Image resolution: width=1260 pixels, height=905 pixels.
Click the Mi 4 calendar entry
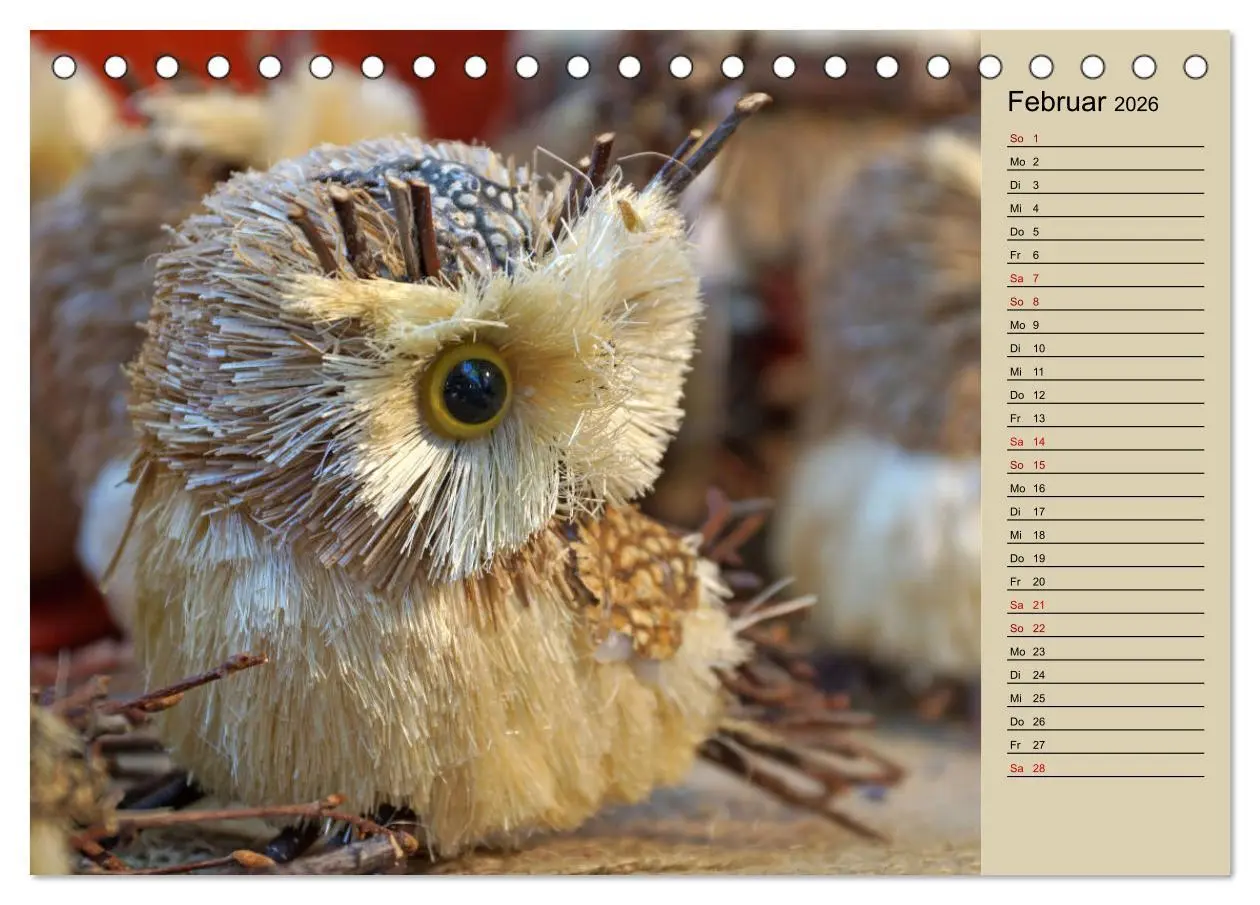click(1105, 208)
